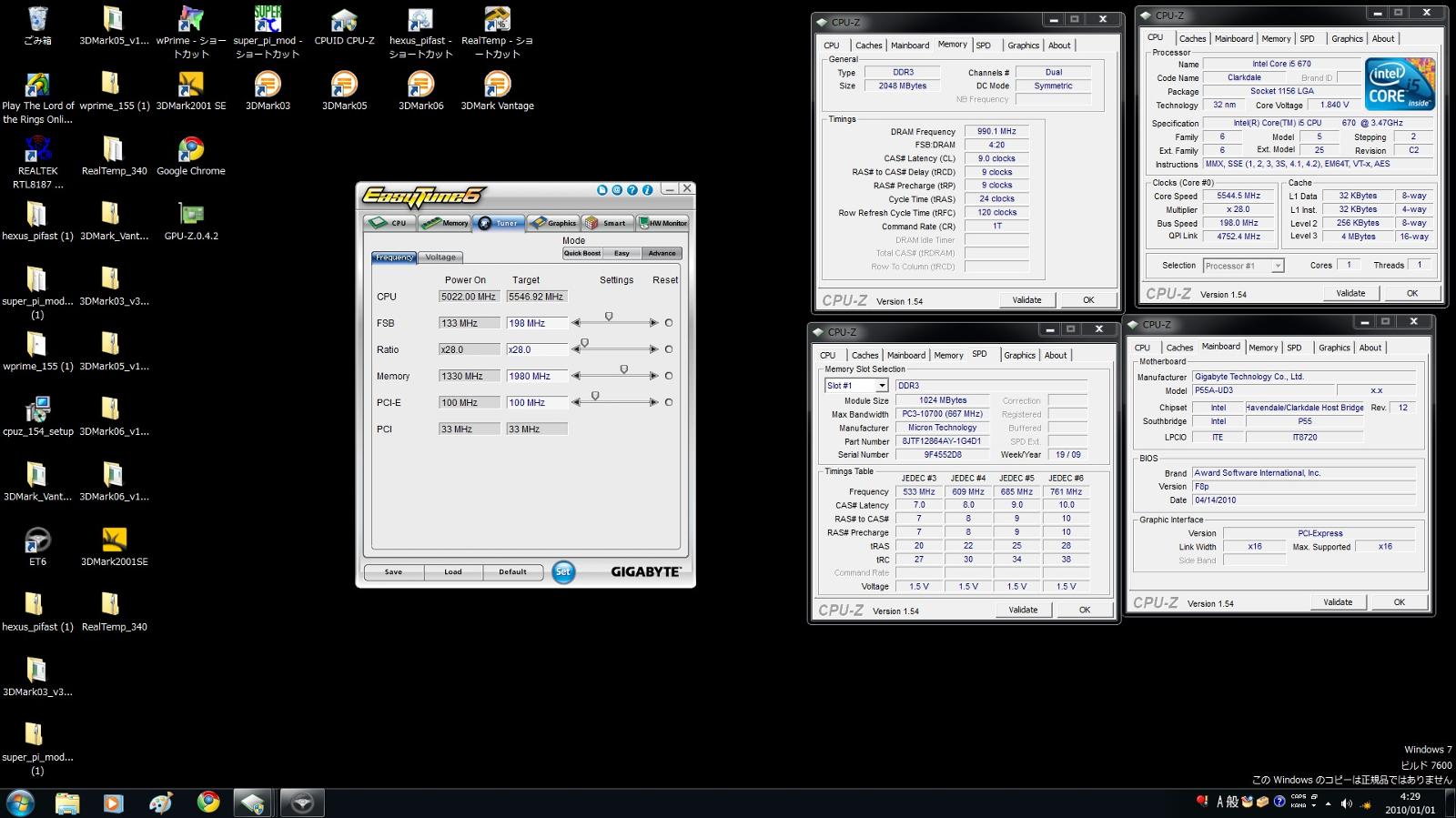Image resolution: width=1456 pixels, height=818 pixels.
Task: Click IME help question-mark icon in tray
Action: pyautogui.click(x=1279, y=802)
